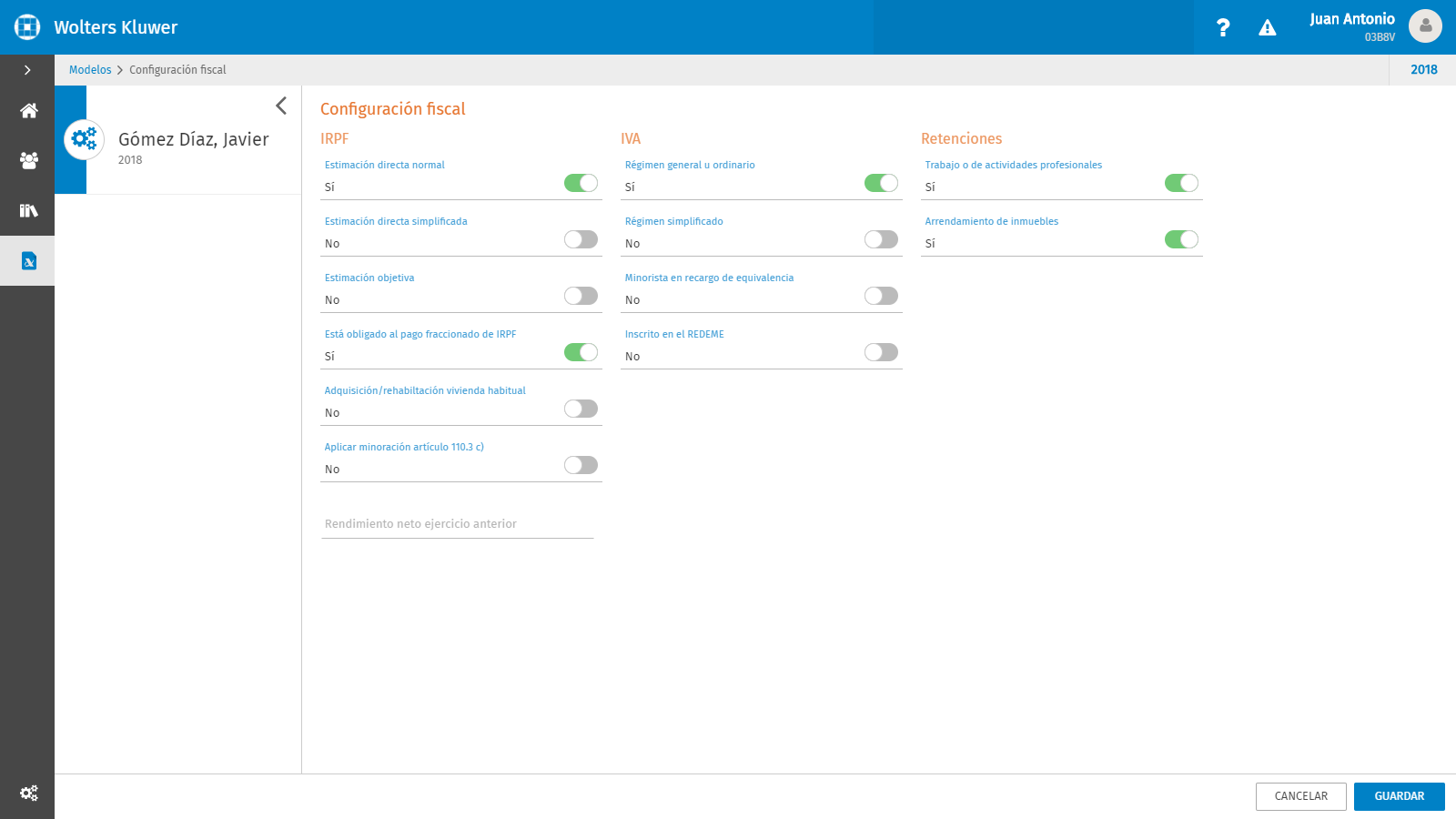The width and height of the screenshot is (1456, 819).
Task: Click the gear icon beside Gómez Díaz, Javier
Action: tap(84, 139)
